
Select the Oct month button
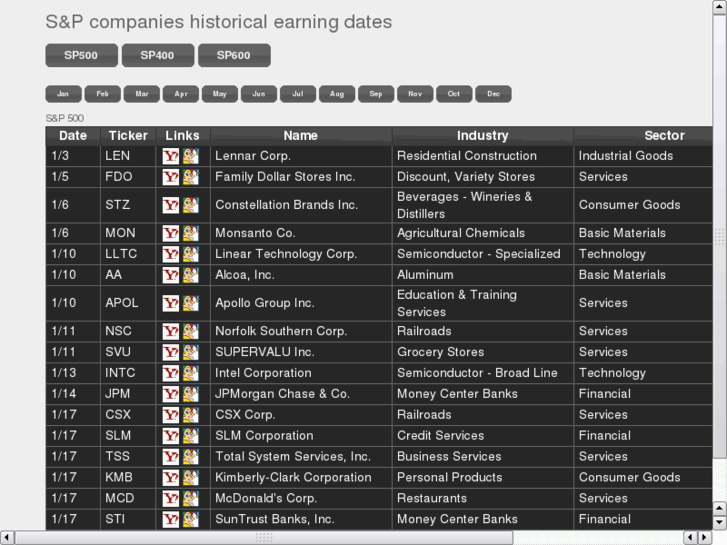pos(454,94)
